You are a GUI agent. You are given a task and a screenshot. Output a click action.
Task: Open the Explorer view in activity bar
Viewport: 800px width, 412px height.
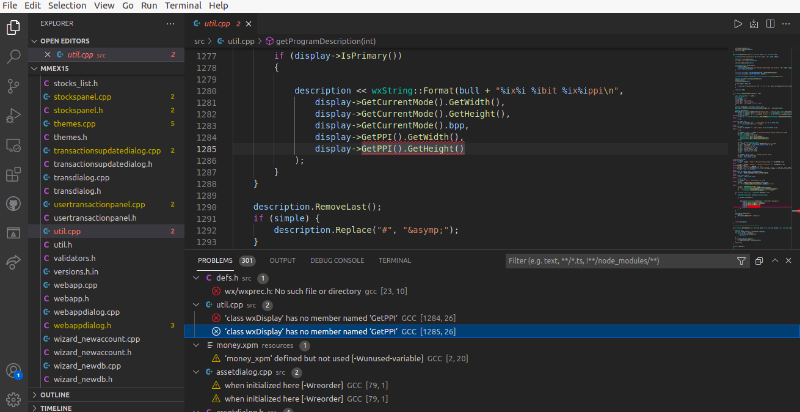13,28
